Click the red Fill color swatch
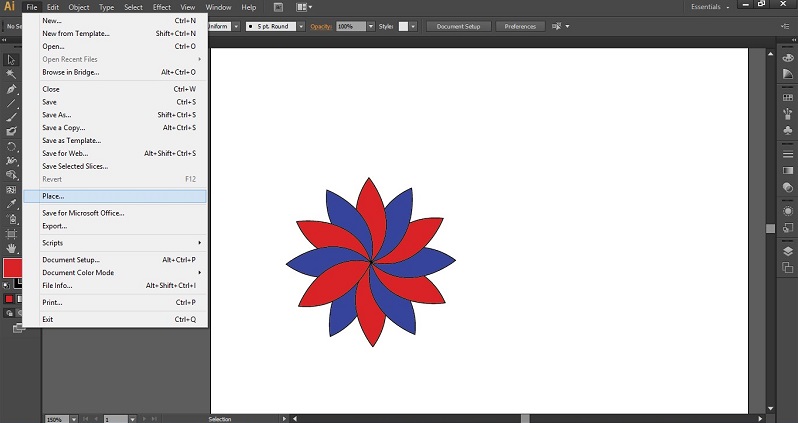798x423 pixels. (x=12, y=268)
